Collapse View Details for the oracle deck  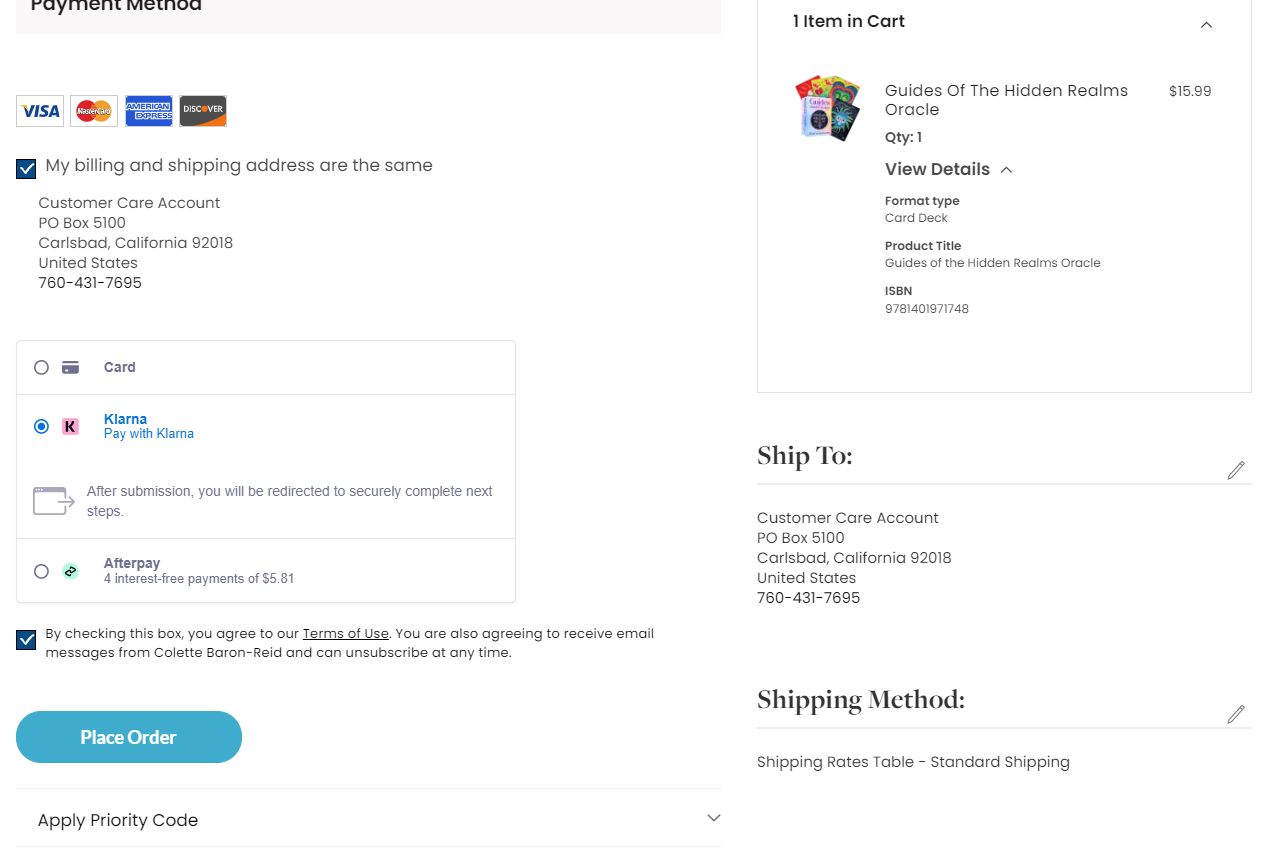coord(1006,170)
